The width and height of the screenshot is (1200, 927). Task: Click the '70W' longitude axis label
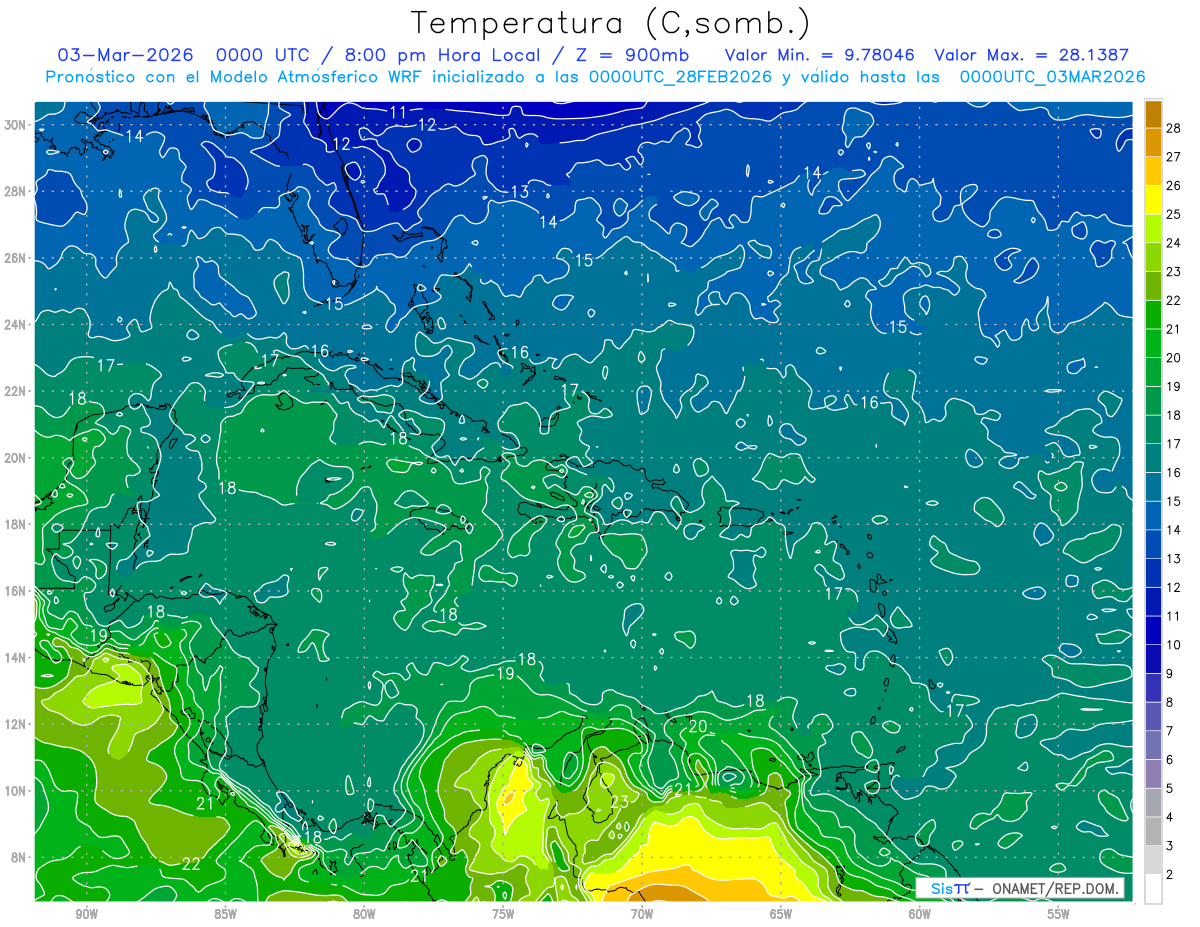click(x=642, y=914)
